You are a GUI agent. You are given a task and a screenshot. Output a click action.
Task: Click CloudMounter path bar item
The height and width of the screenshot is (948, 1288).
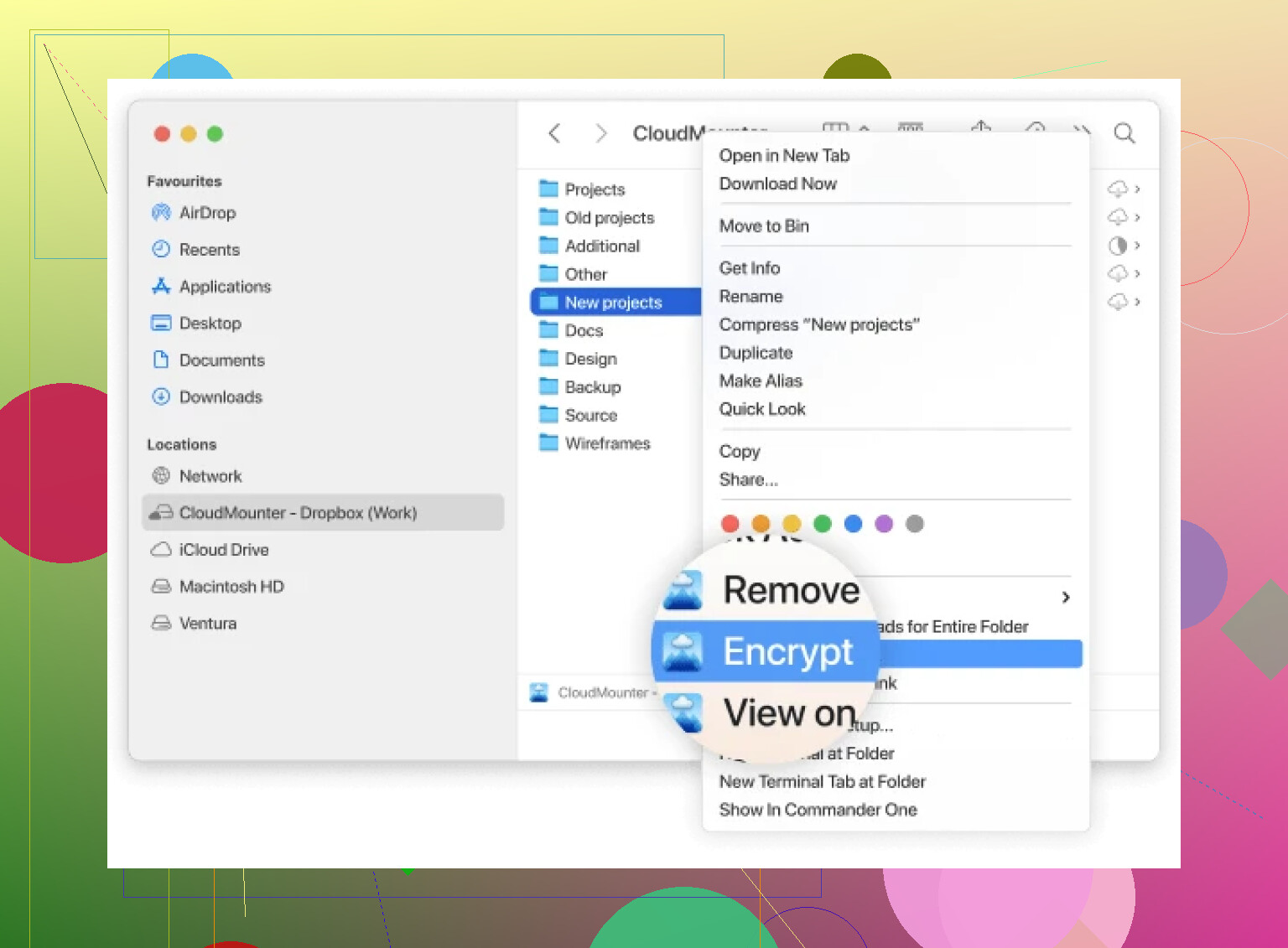pyautogui.click(x=591, y=692)
